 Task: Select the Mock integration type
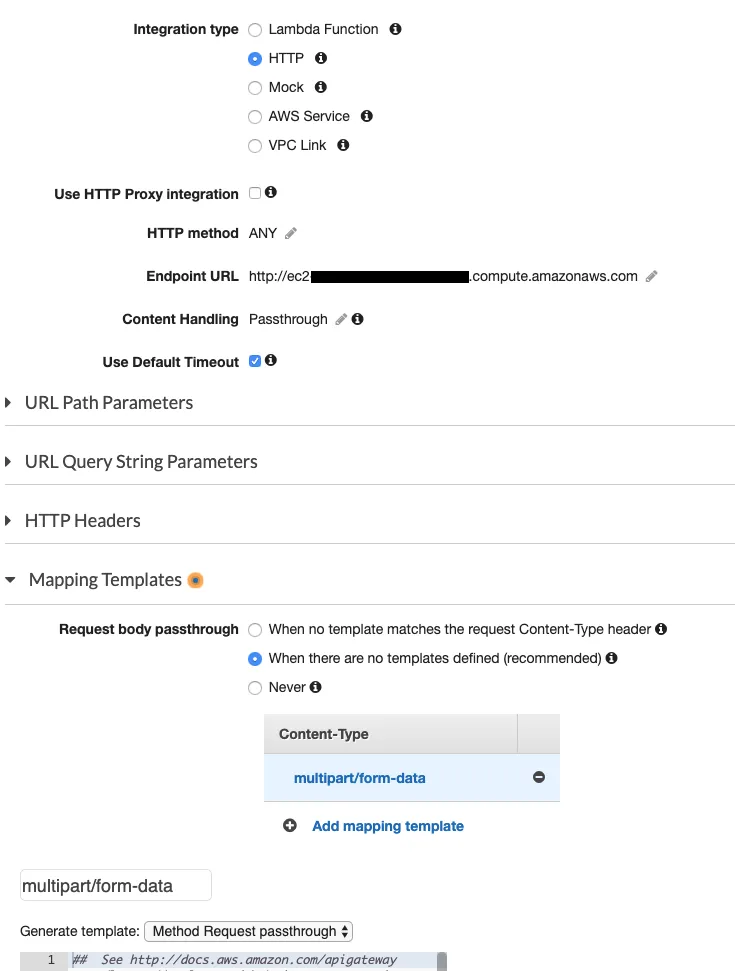(255, 88)
